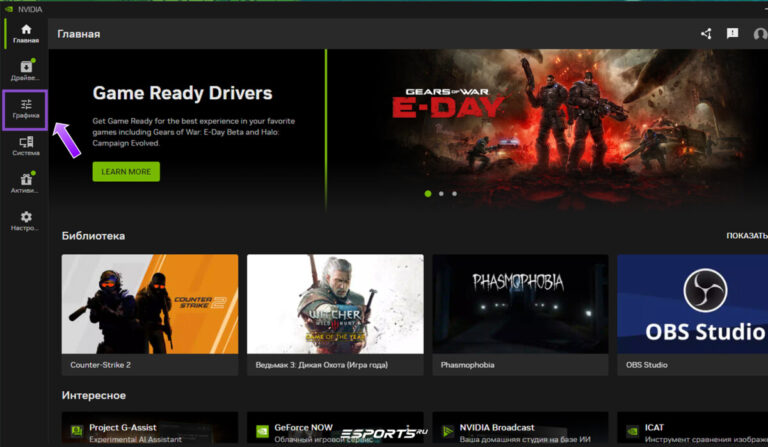Screen dimensions: 768x447
Task: Click the NVIDIA logo in title bar
Action: [9, 9]
